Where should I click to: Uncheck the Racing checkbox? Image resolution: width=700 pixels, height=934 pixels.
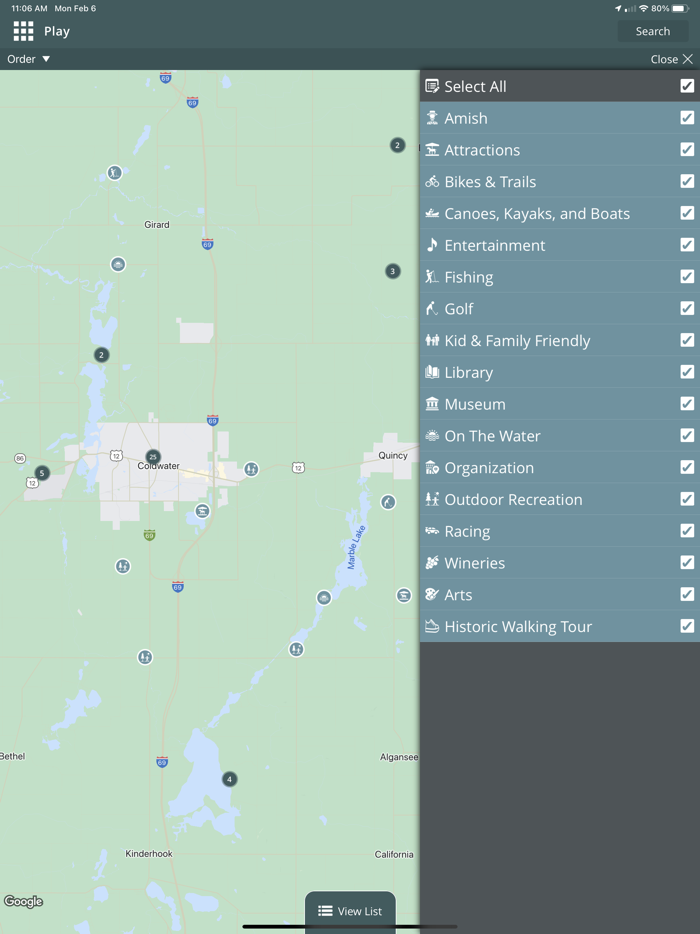coord(687,530)
